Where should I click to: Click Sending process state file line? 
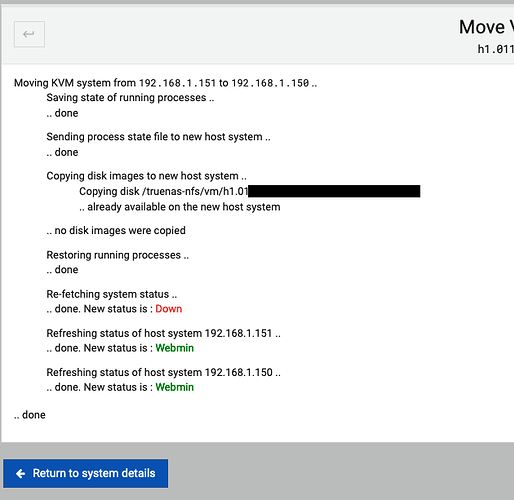(x=158, y=137)
